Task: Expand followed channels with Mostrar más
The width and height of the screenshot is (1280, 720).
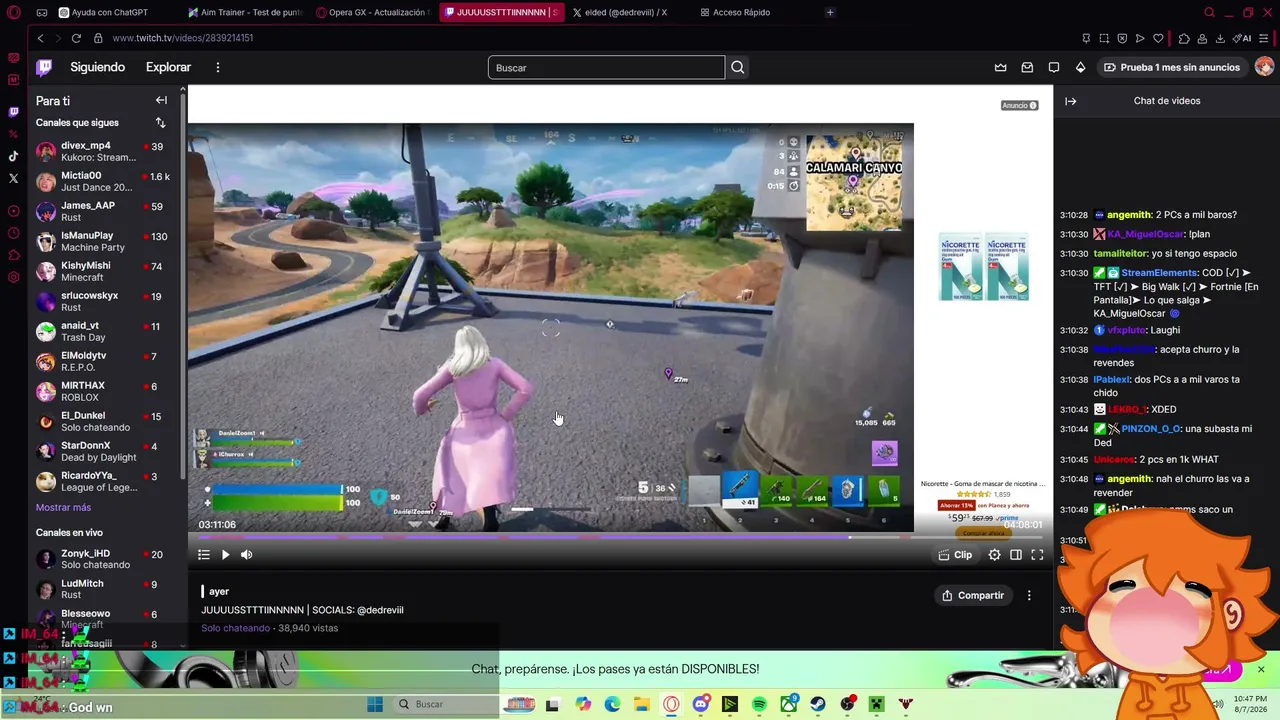Action: 63,507
